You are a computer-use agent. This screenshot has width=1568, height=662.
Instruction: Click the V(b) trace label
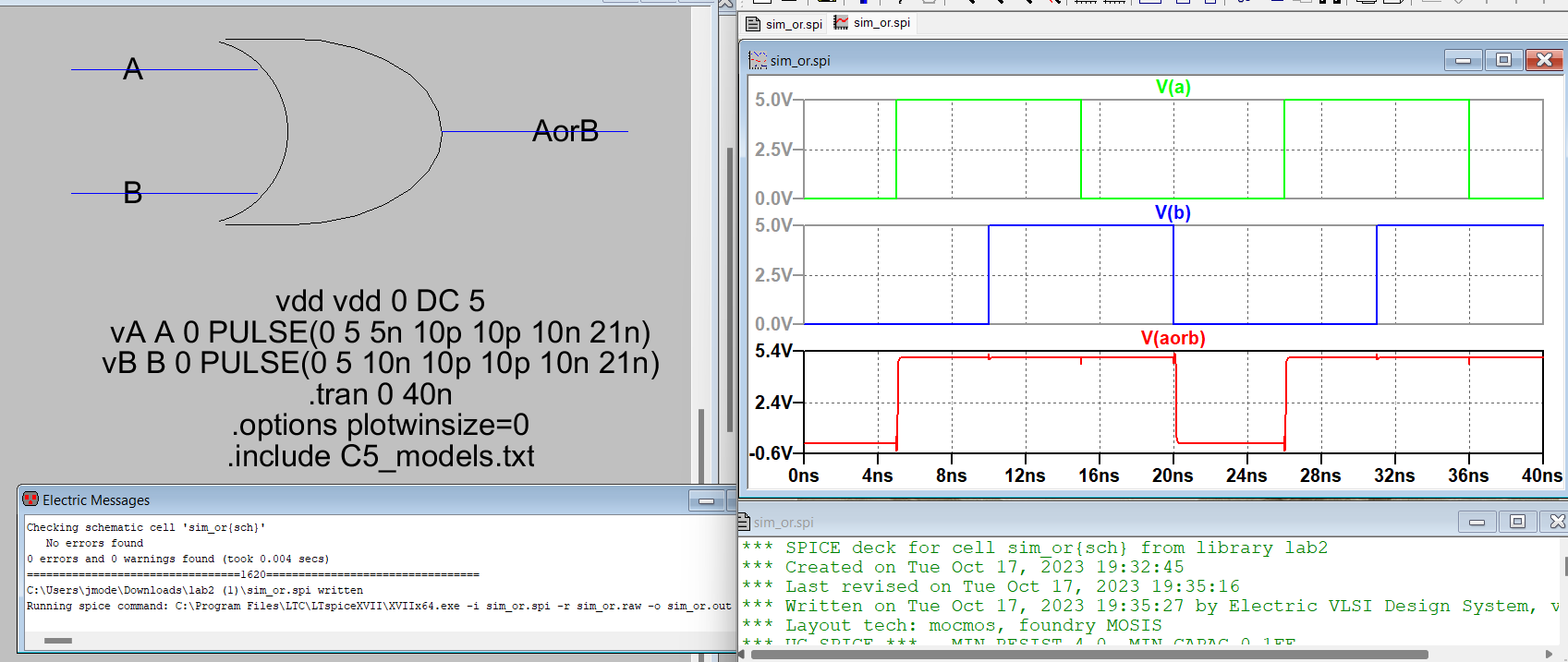[x=1173, y=212]
